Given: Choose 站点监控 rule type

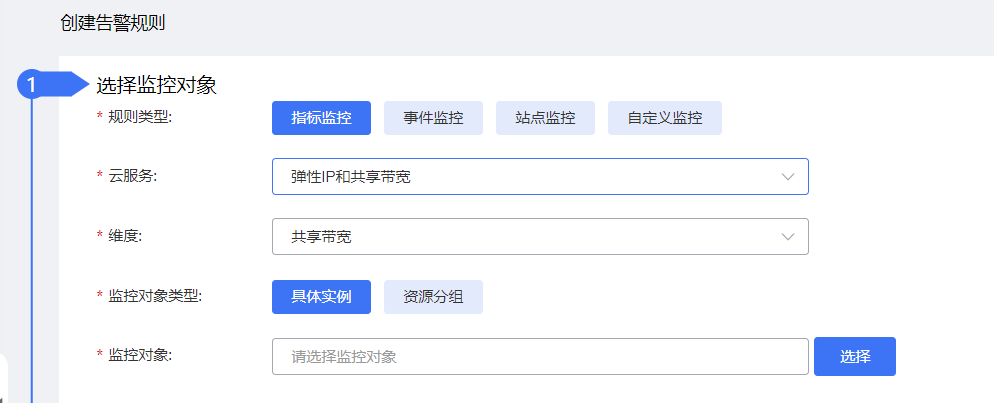Looking at the screenshot, I should click(545, 118).
